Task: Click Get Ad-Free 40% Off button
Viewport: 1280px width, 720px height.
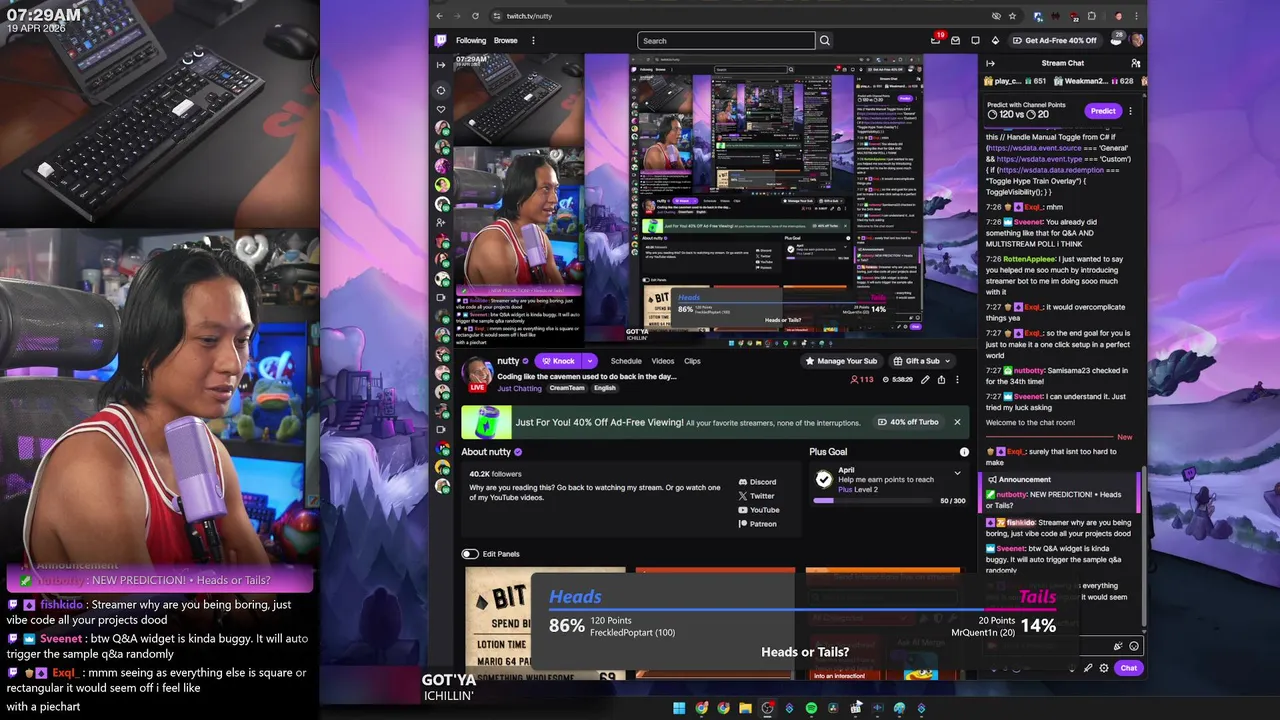Action: pyautogui.click(x=1054, y=41)
